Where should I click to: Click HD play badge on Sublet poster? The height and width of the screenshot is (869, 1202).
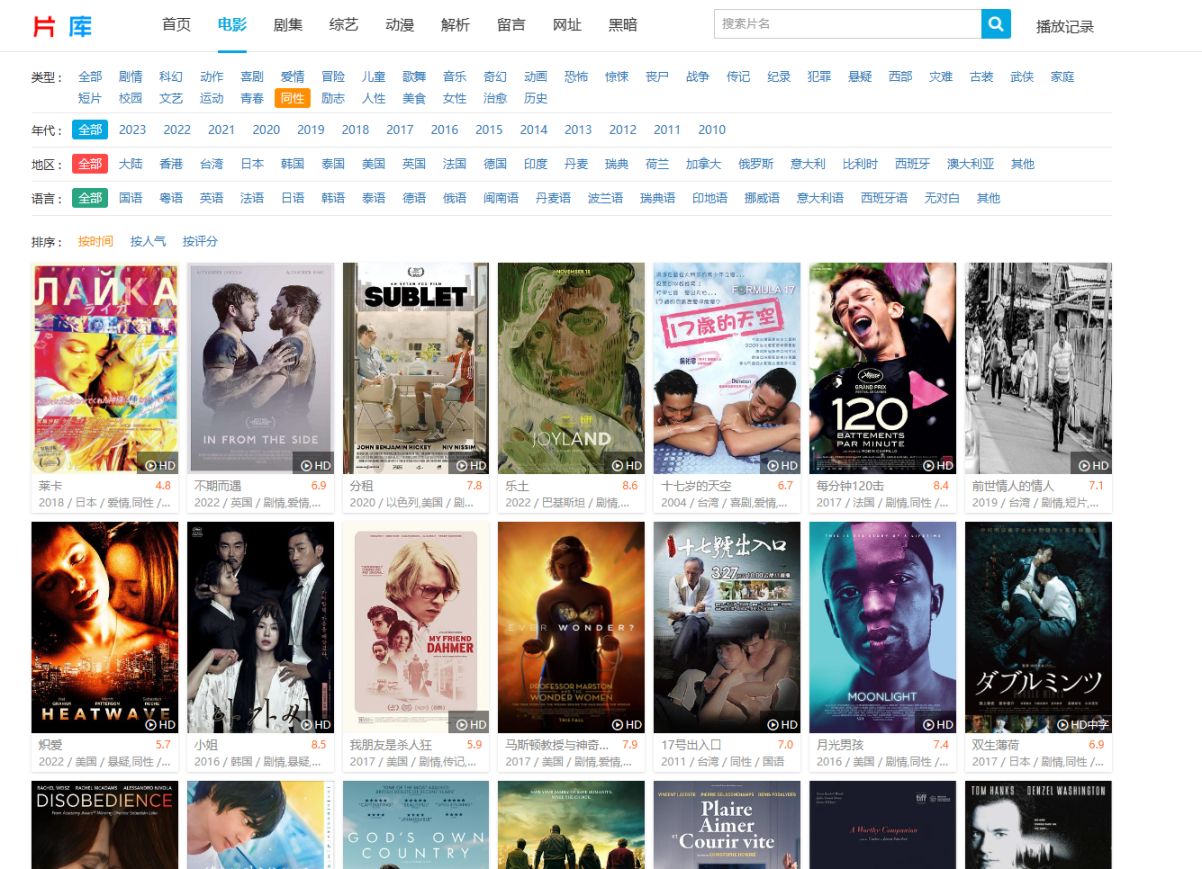pos(469,465)
